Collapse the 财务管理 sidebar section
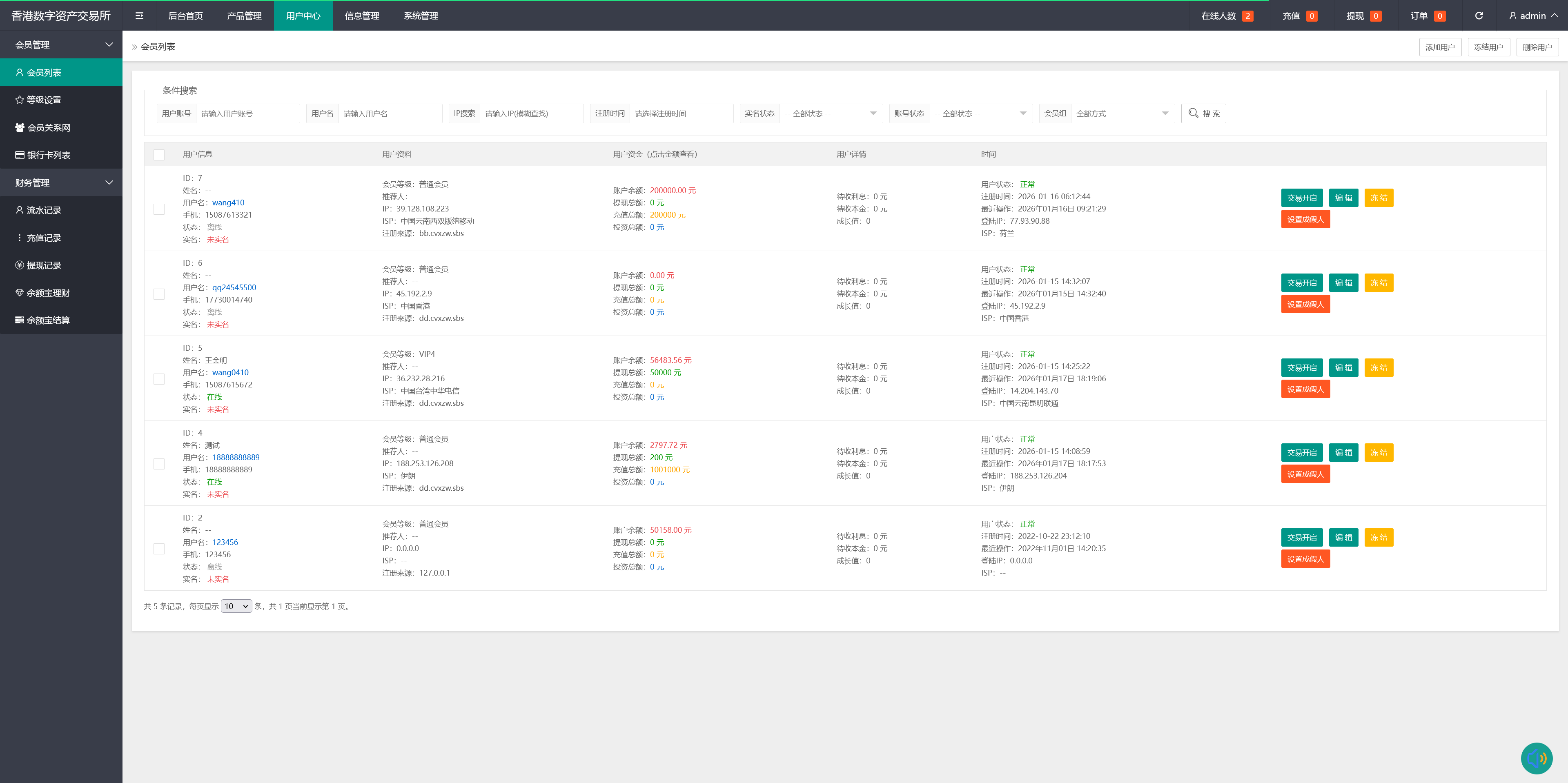This screenshot has height=783, width=1568. [x=61, y=182]
